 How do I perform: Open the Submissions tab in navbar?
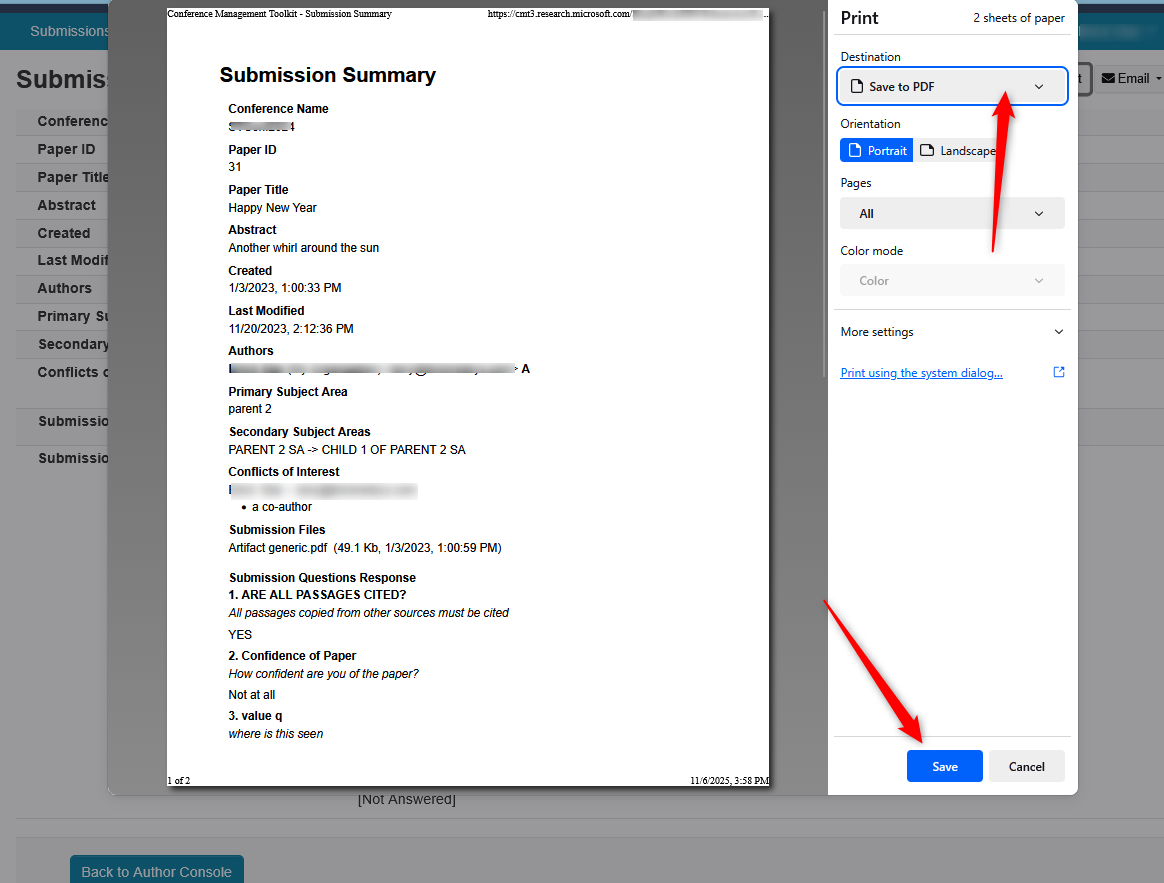click(x=69, y=31)
